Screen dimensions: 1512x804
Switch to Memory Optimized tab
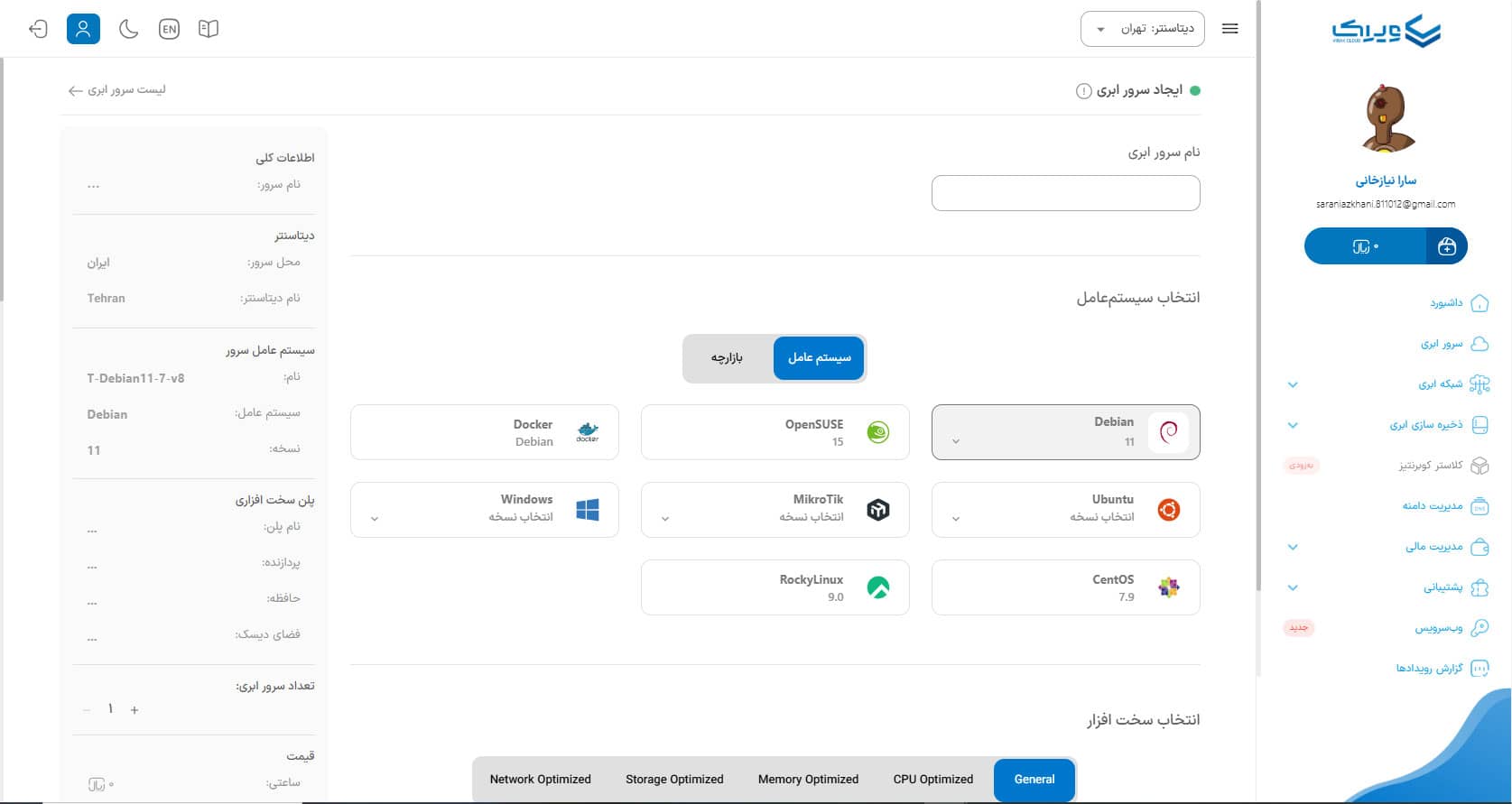[808, 780]
